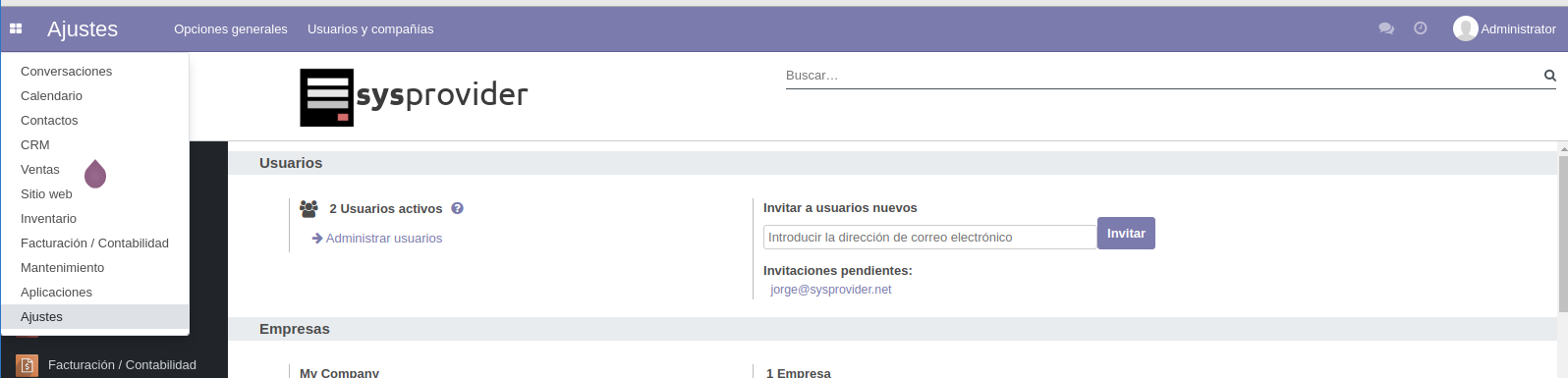Click the Invitar button
The image size is (1568, 378).
pyautogui.click(x=1126, y=234)
